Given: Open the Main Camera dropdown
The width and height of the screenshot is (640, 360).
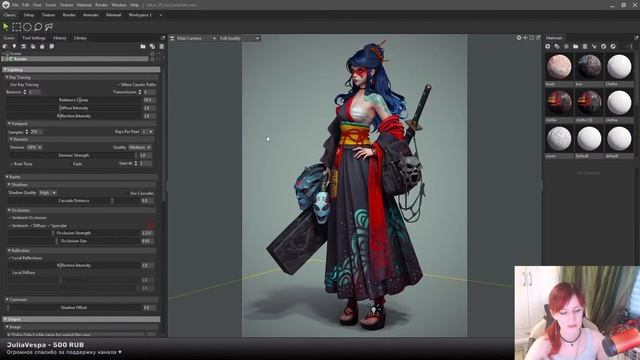Looking at the screenshot, I should click(196, 38).
